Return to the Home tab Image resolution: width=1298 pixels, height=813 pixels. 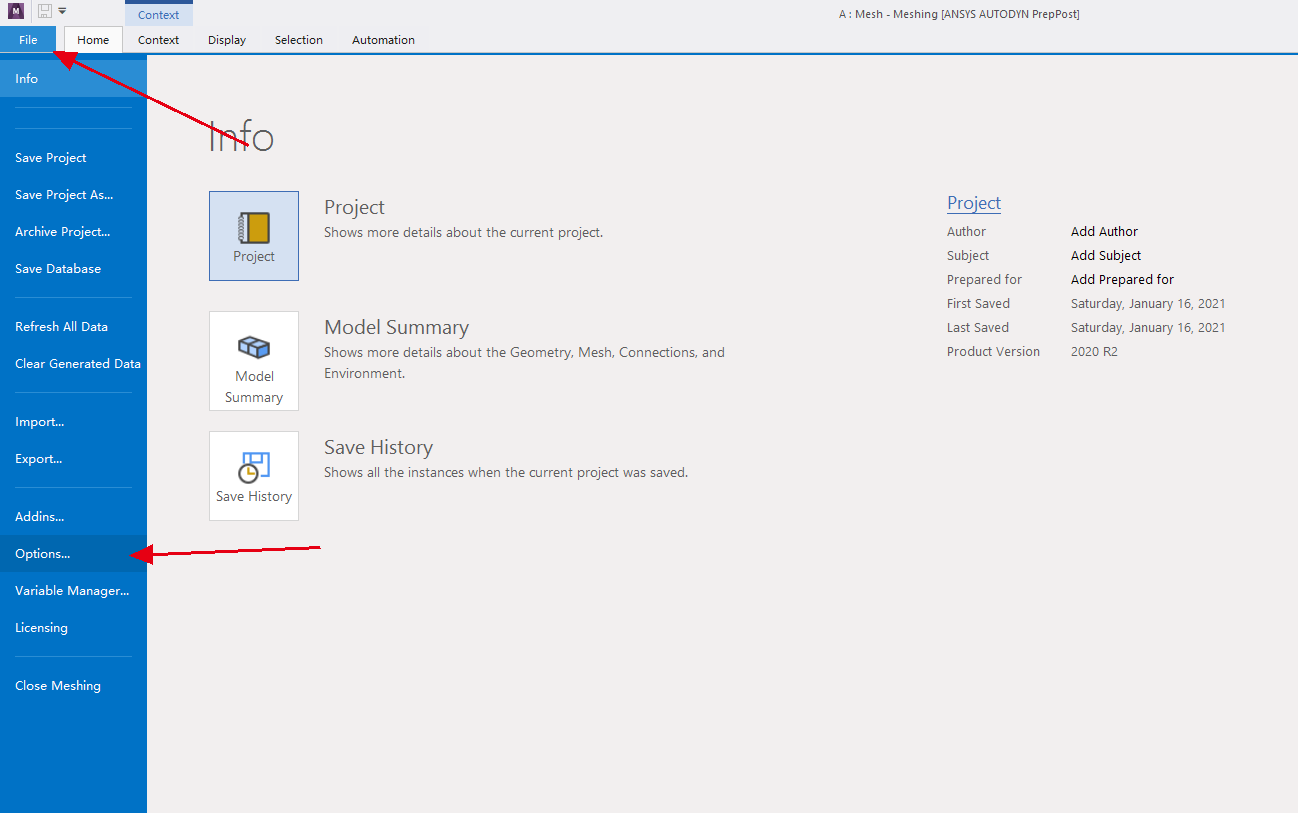pos(92,40)
